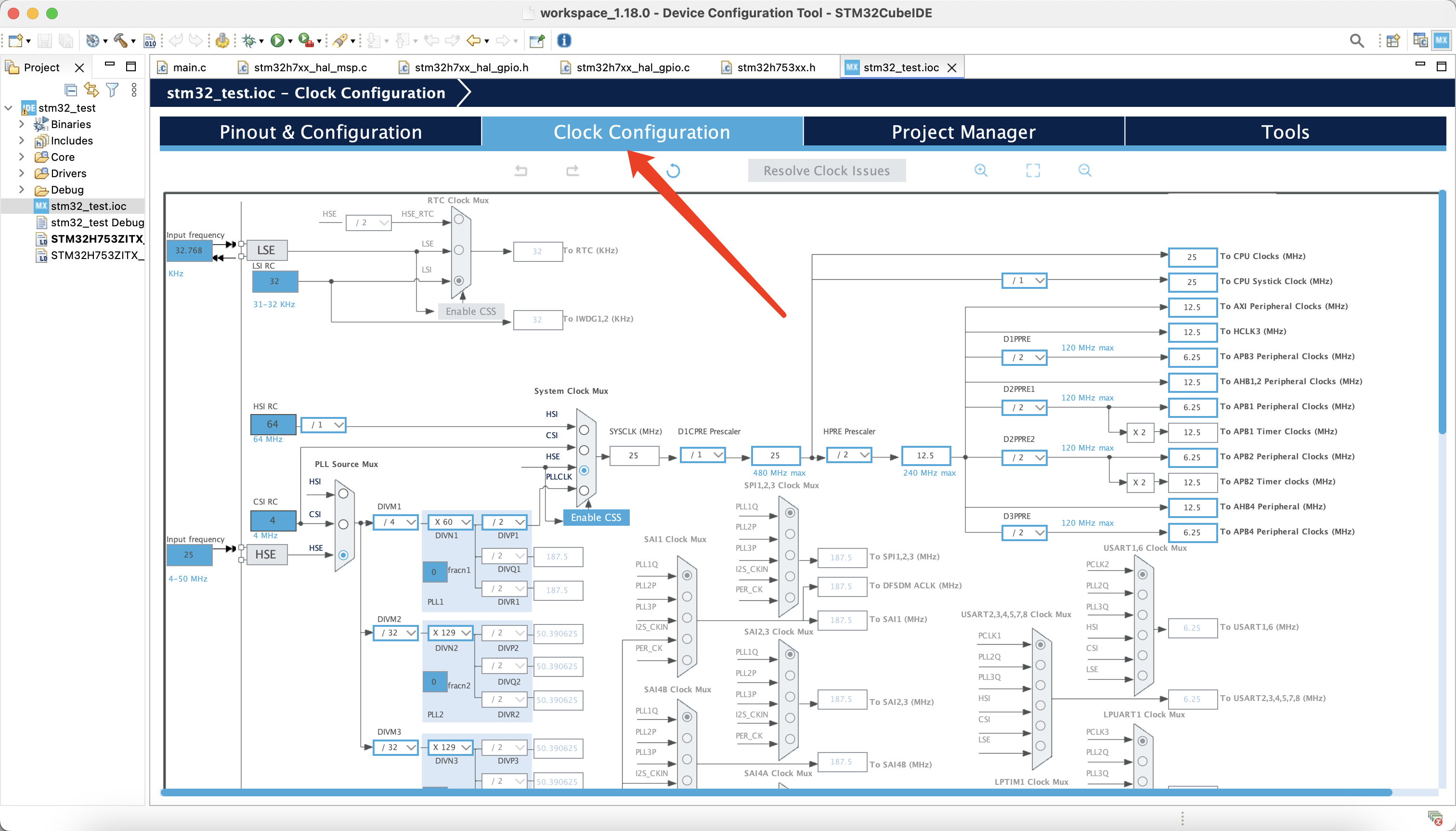Click the binary 010 file icon
Screen dimensions: 1456x831
pyautogui.click(x=150, y=40)
